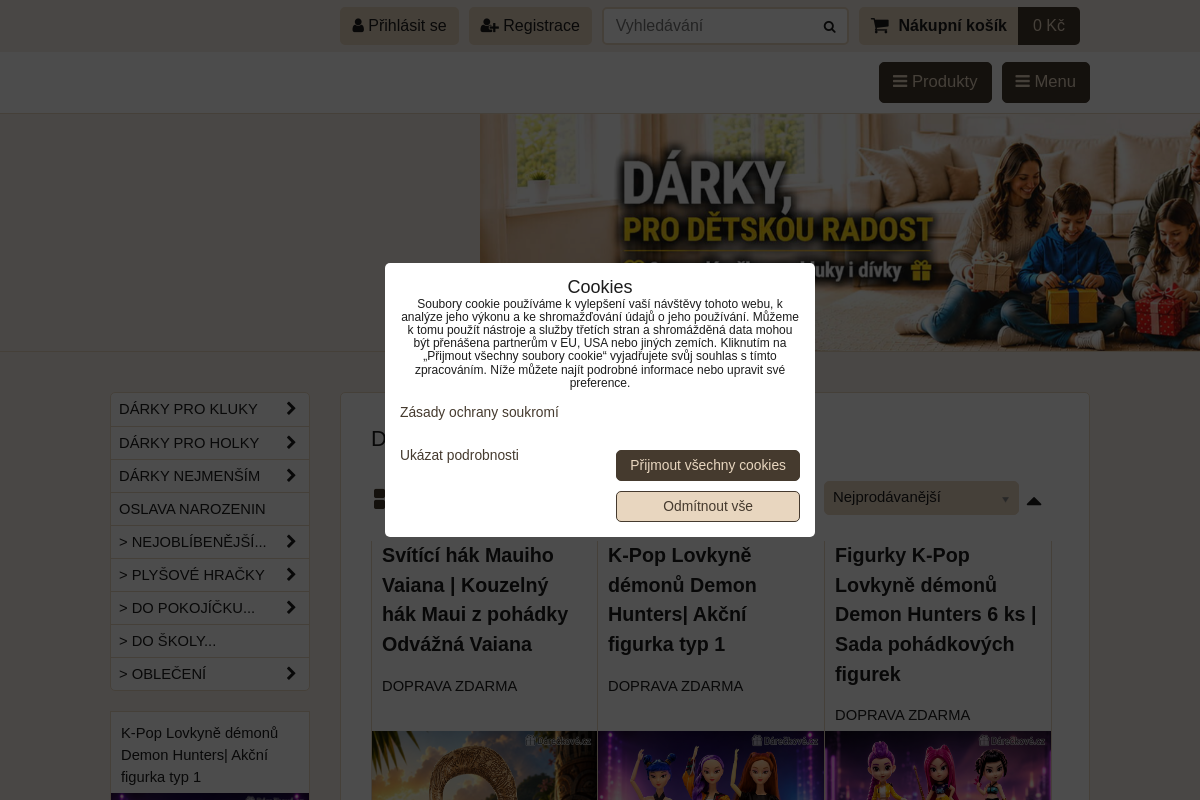Open the Nejprodávanější sort dropdown
The height and width of the screenshot is (800, 1200).
(921, 498)
